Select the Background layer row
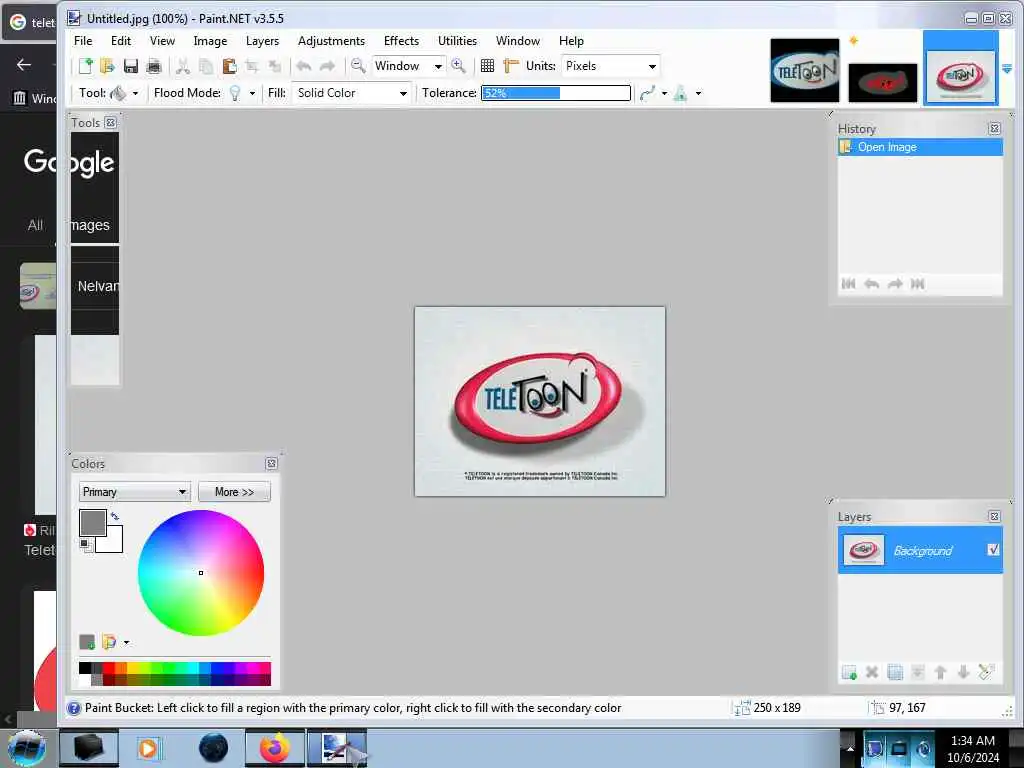The width and height of the screenshot is (1024, 768). (920, 550)
